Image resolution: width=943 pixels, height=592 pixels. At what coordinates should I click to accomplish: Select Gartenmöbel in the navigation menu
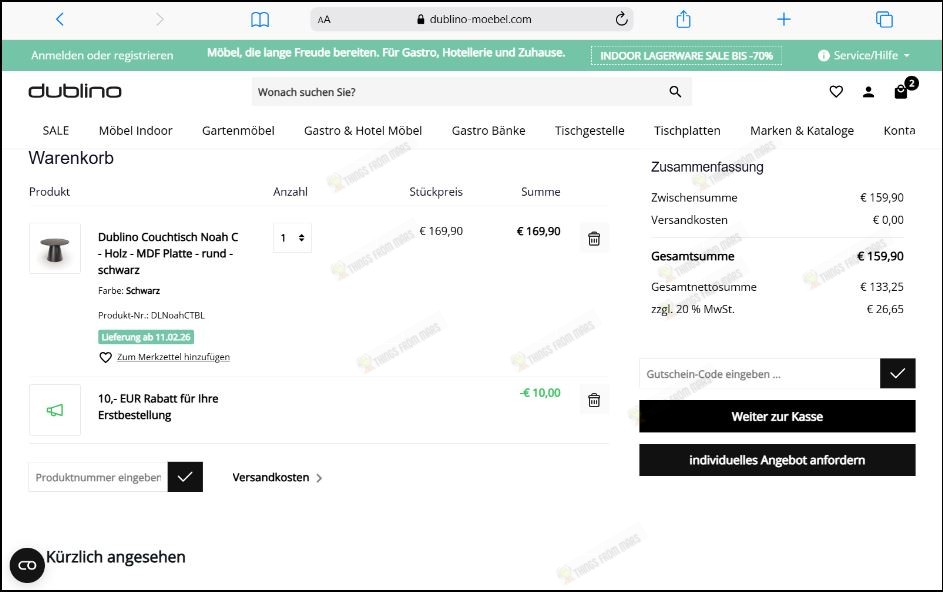[238, 130]
